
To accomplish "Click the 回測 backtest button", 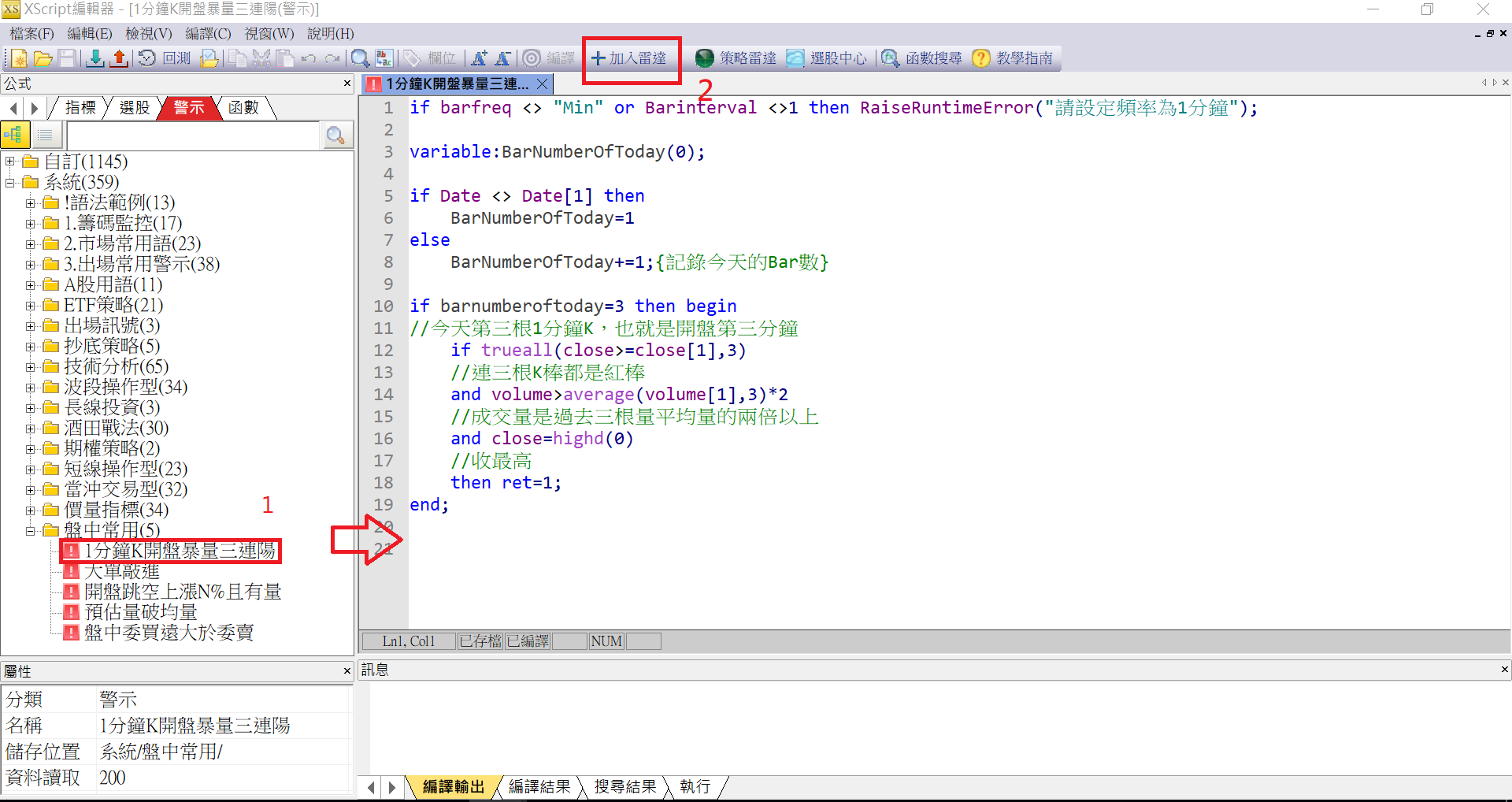I will [x=165, y=58].
